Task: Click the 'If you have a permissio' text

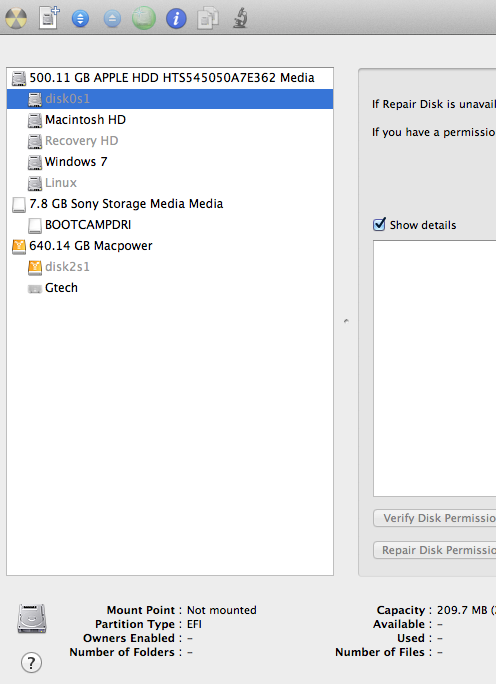Action: [434, 132]
